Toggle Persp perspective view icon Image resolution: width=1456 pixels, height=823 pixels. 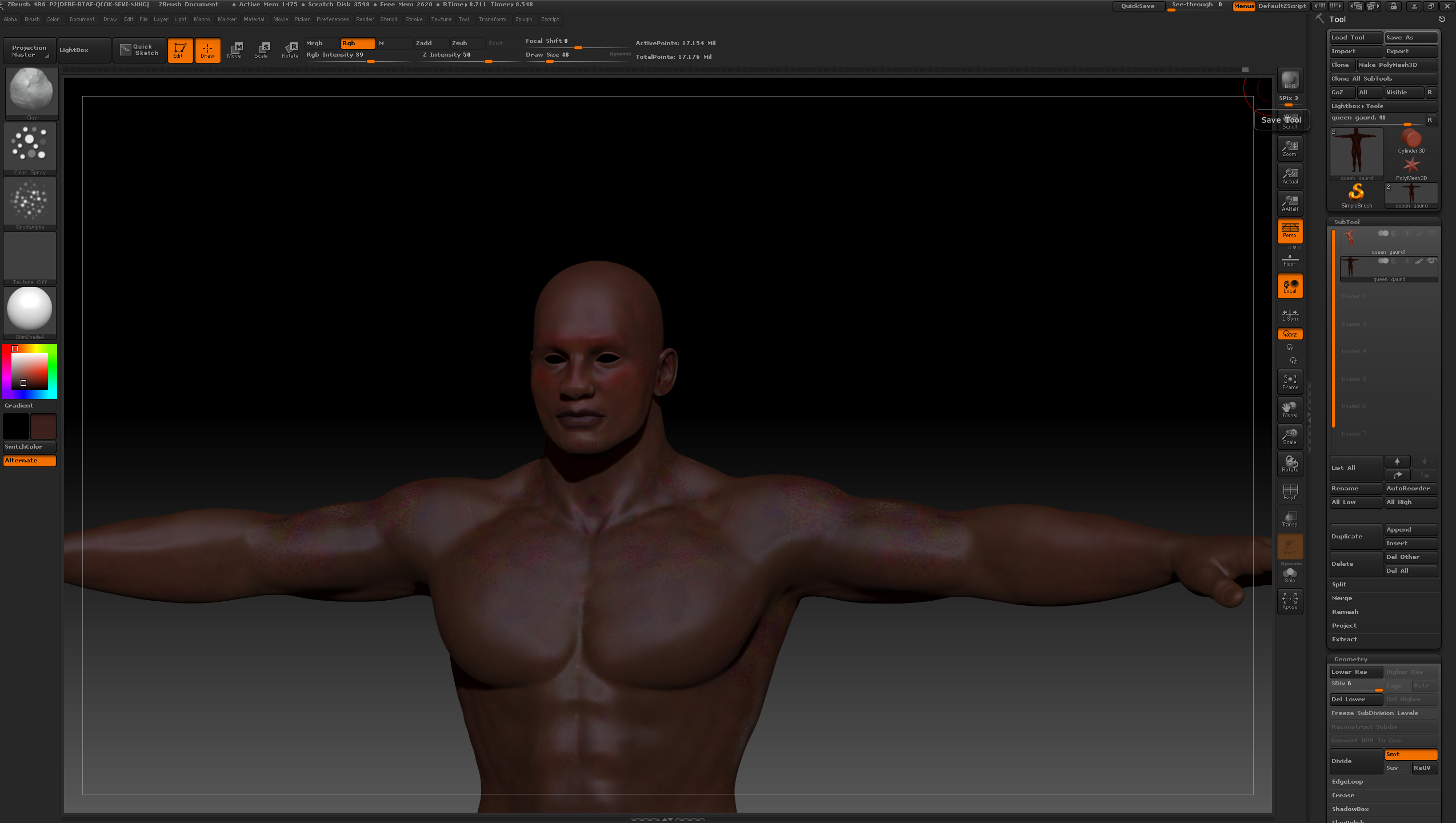pyautogui.click(x=1290, y=231)
